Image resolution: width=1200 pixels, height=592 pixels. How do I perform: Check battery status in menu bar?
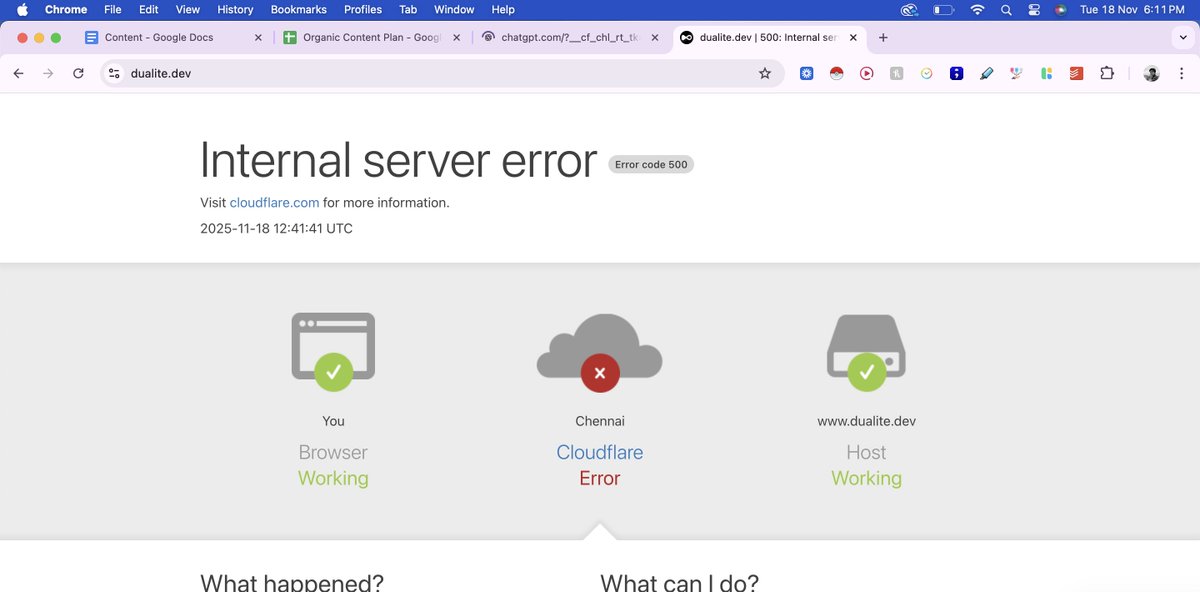coord(943,9)
